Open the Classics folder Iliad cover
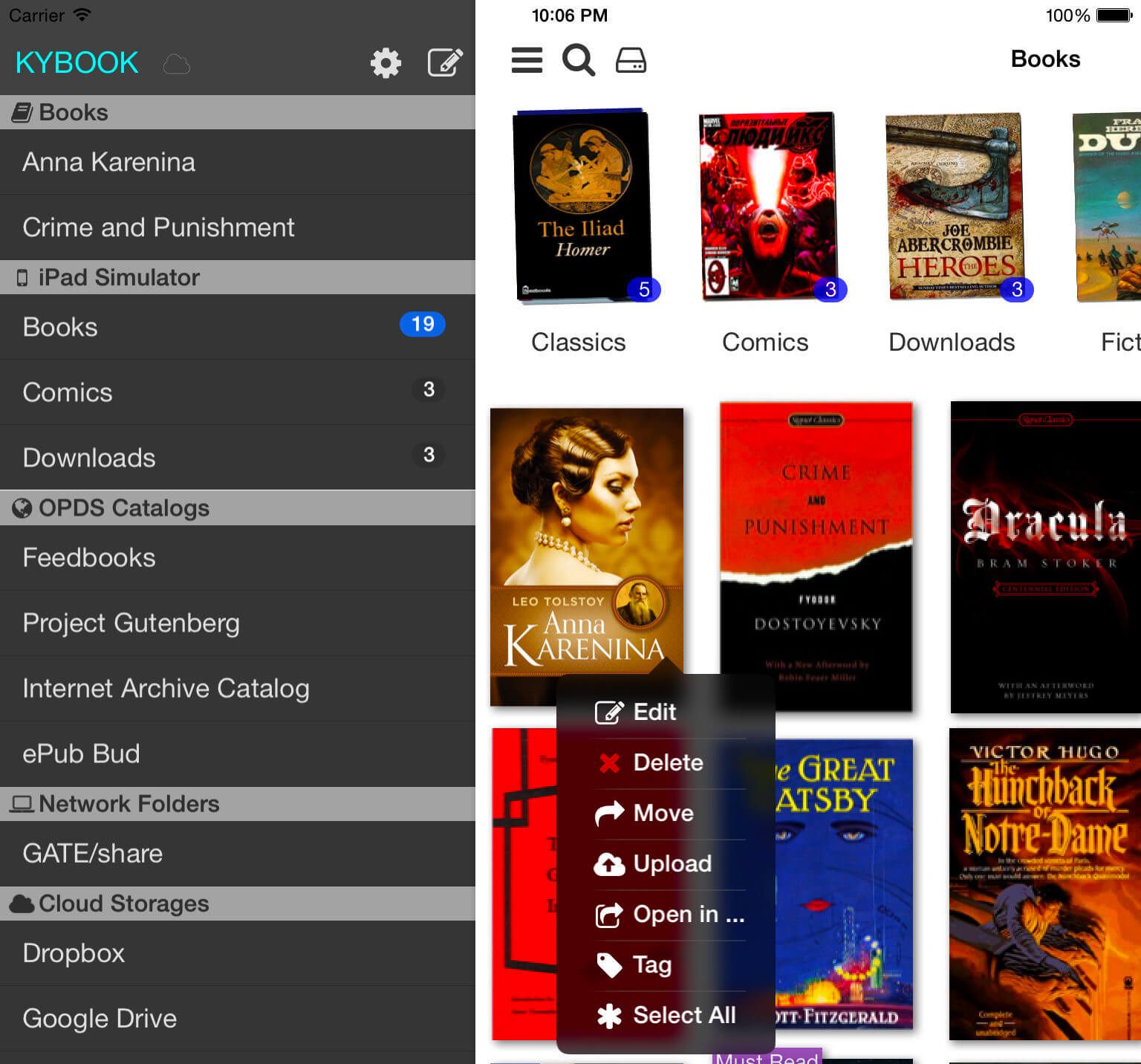 (x=583, y=206)
